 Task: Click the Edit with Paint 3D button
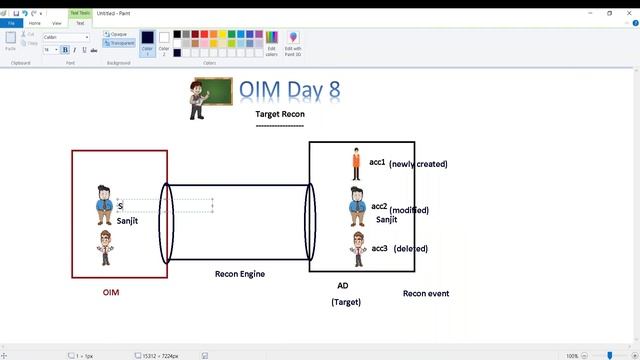tap(293, 43)
